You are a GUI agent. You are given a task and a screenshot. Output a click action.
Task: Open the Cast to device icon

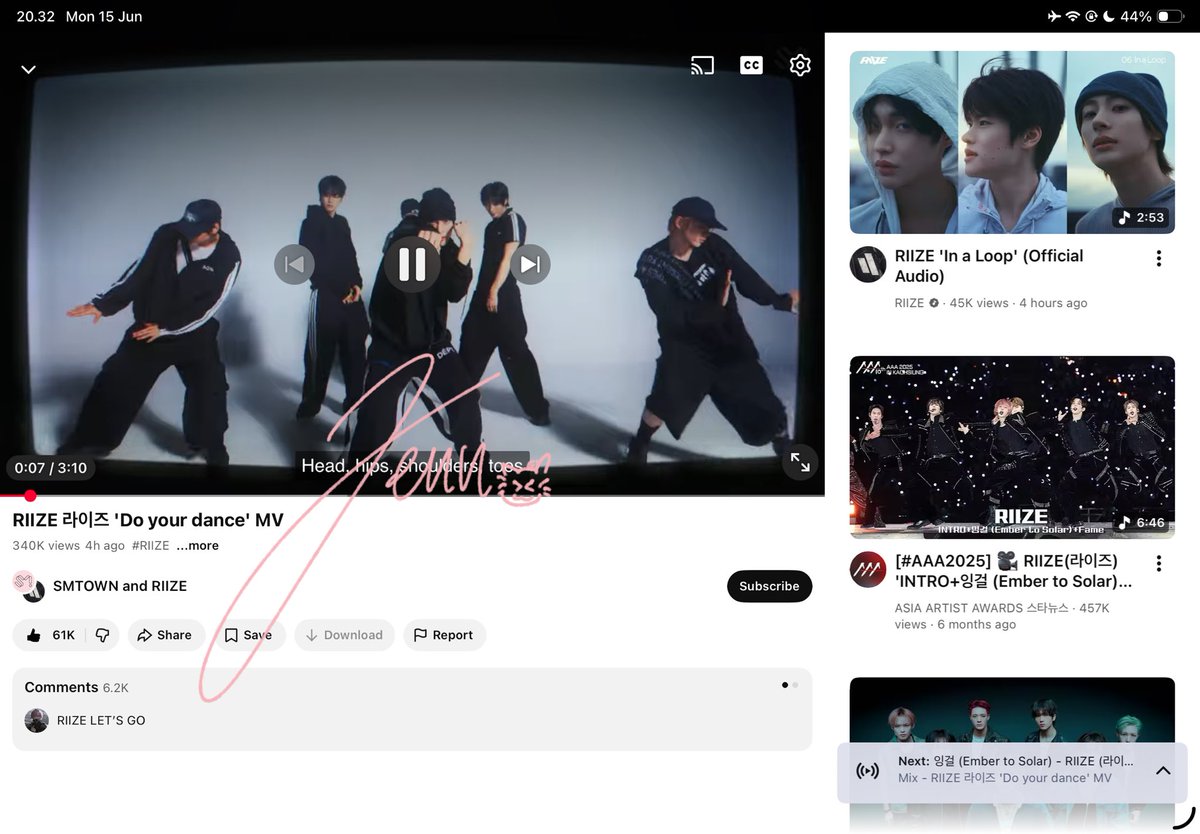[702, 65]
